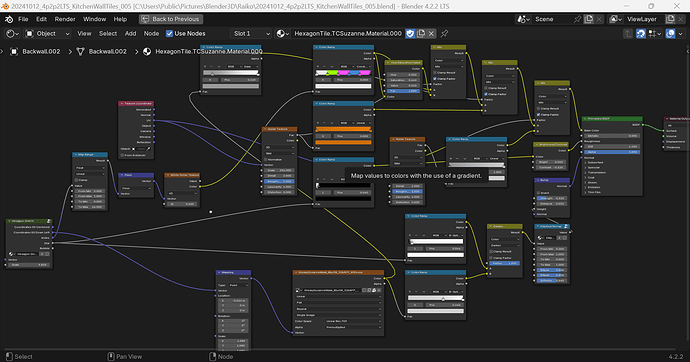
Task: Enable Clamp Result in the Darken node
Action: pos(491,251)
